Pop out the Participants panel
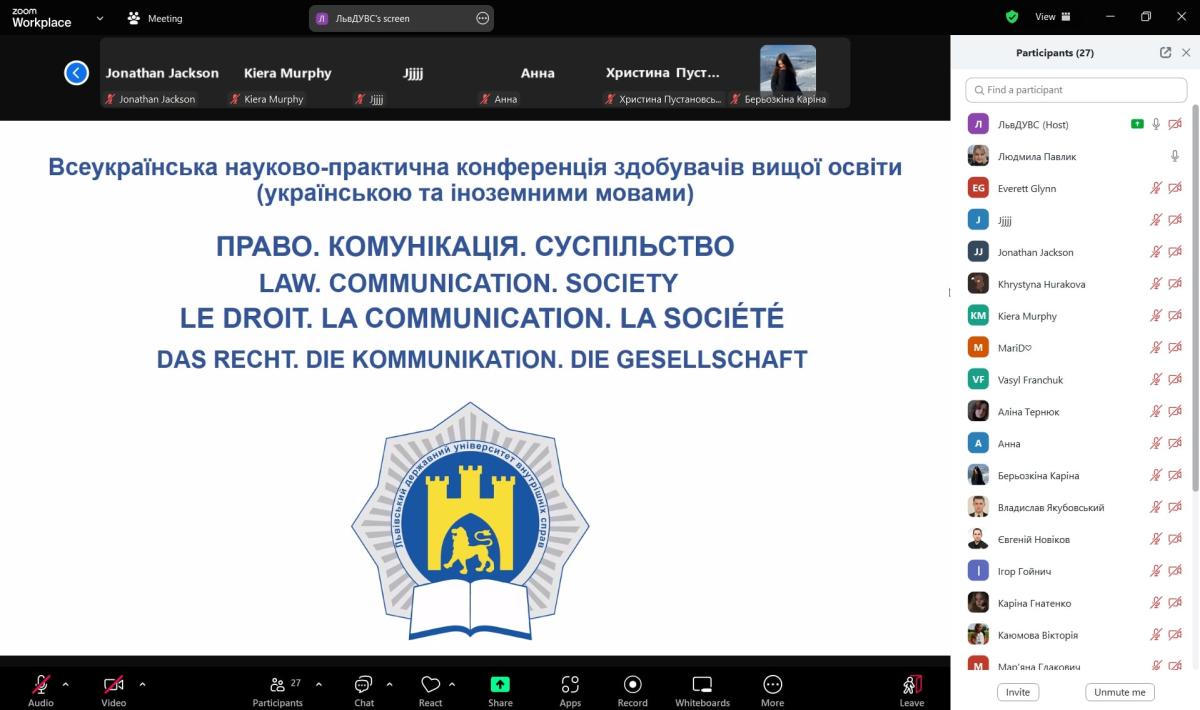 coord(1165,53)
